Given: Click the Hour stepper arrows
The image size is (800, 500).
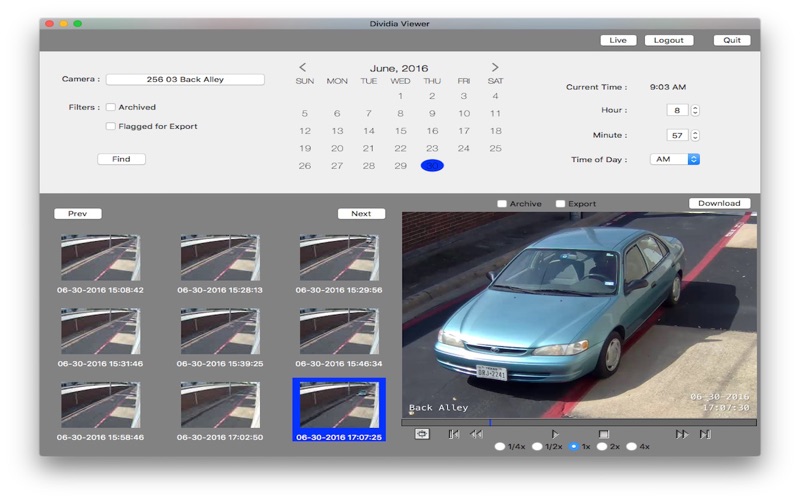Looking at the screenshot, I should (695, 110).
